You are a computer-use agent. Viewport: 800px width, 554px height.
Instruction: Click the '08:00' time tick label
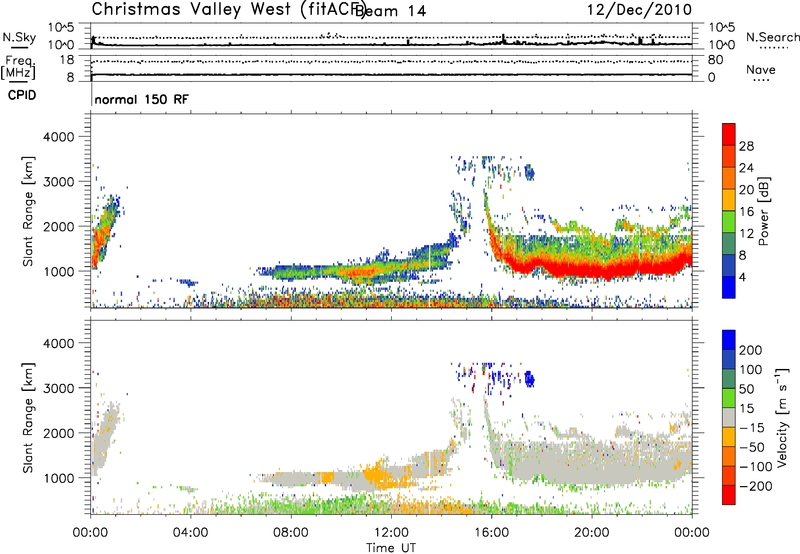tap(291, 533)
